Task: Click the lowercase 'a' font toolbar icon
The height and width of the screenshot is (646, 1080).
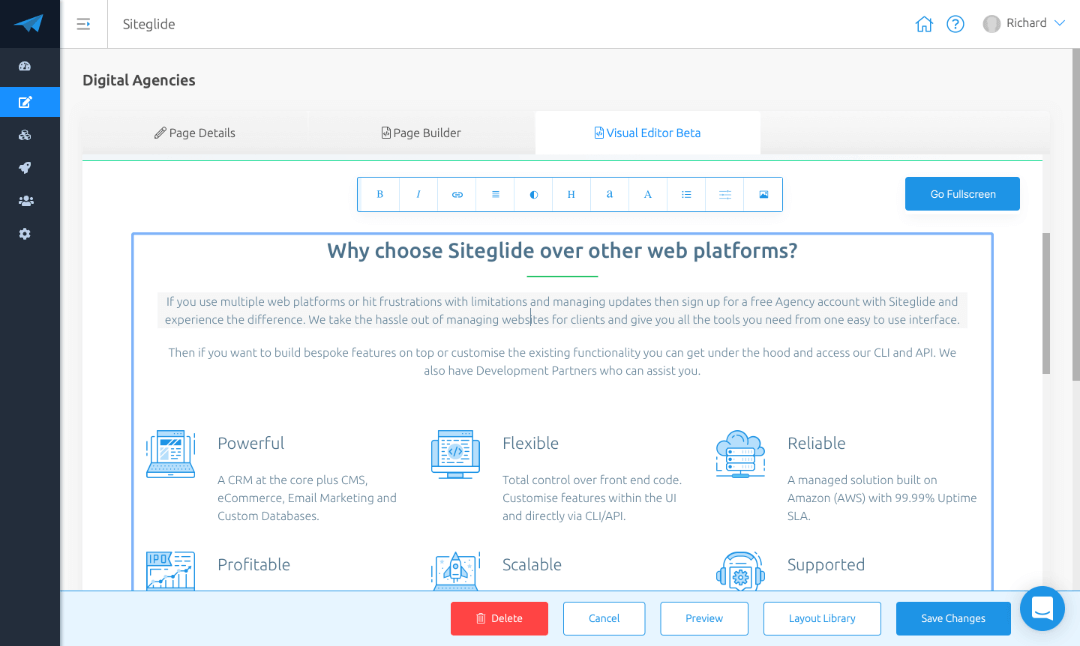Action: click(610, 194)
